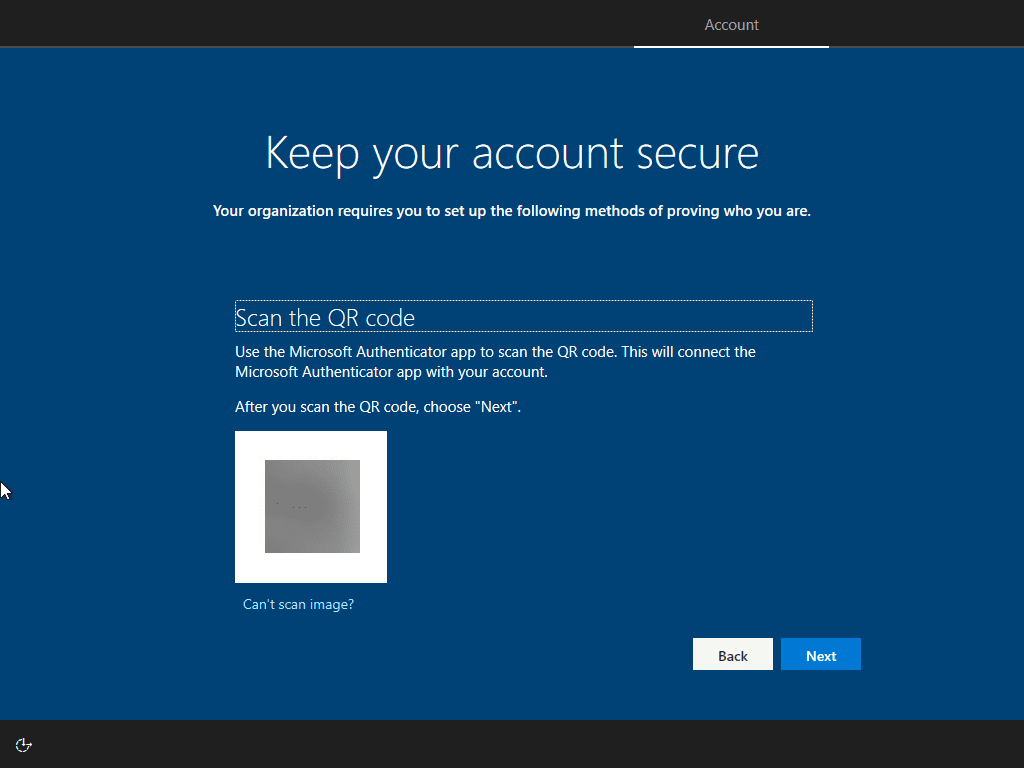Select the "Scan the QR code" heading

pyautogui.click(x=524, y=317)
